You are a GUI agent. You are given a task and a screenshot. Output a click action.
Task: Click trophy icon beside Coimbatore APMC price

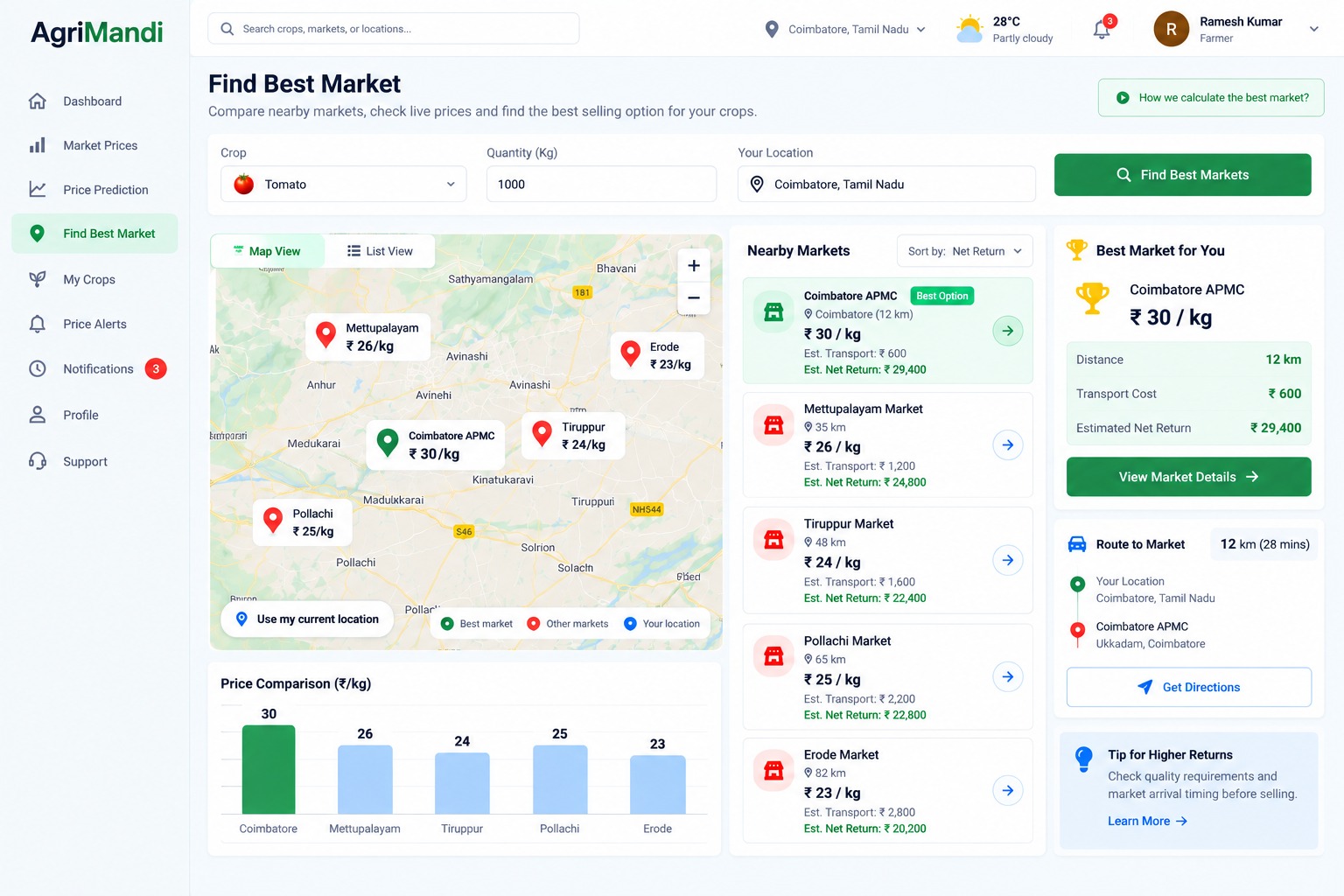click(x=1092, y=298)
